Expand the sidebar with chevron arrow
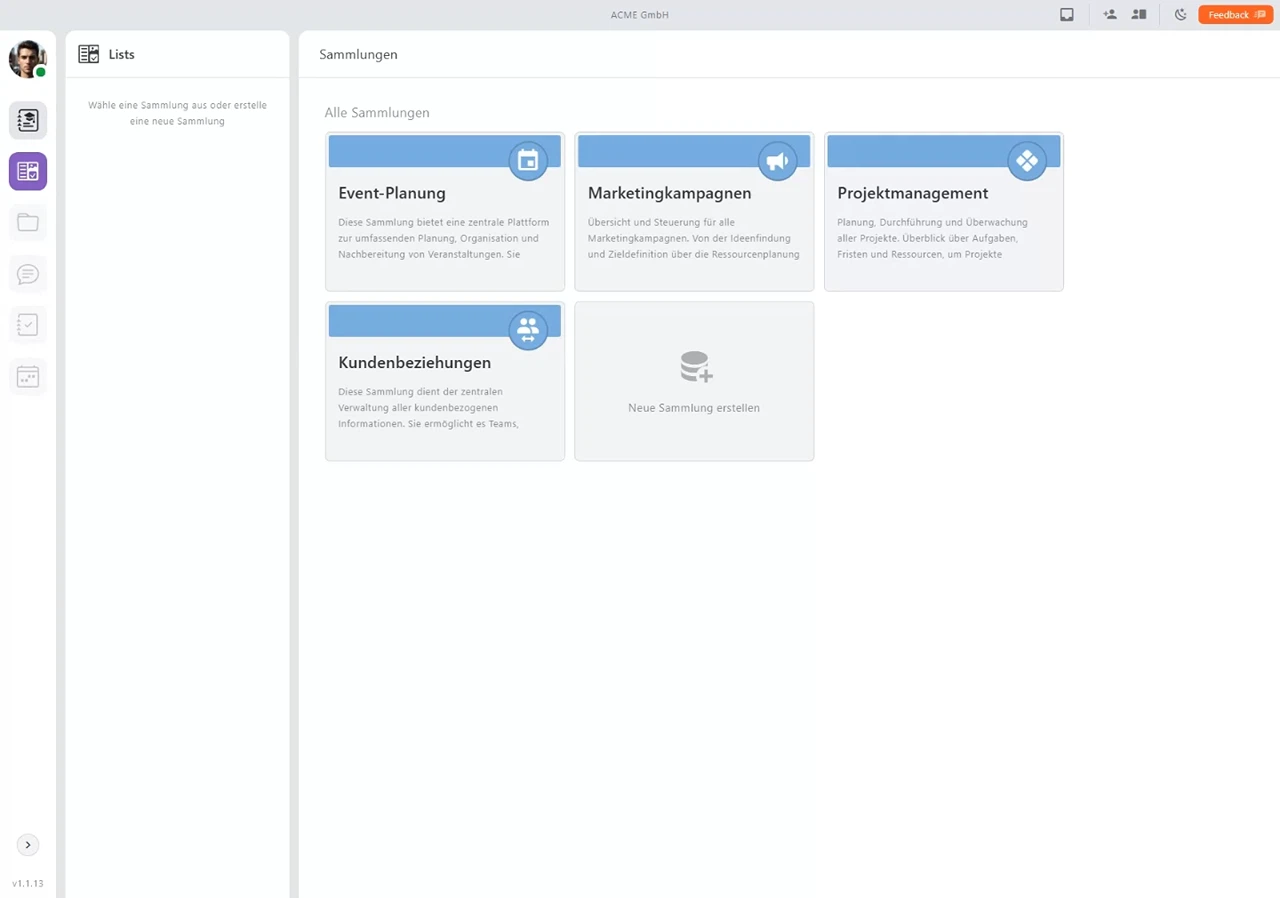Viewport: 1280px width, 898px height. (28, 845)
